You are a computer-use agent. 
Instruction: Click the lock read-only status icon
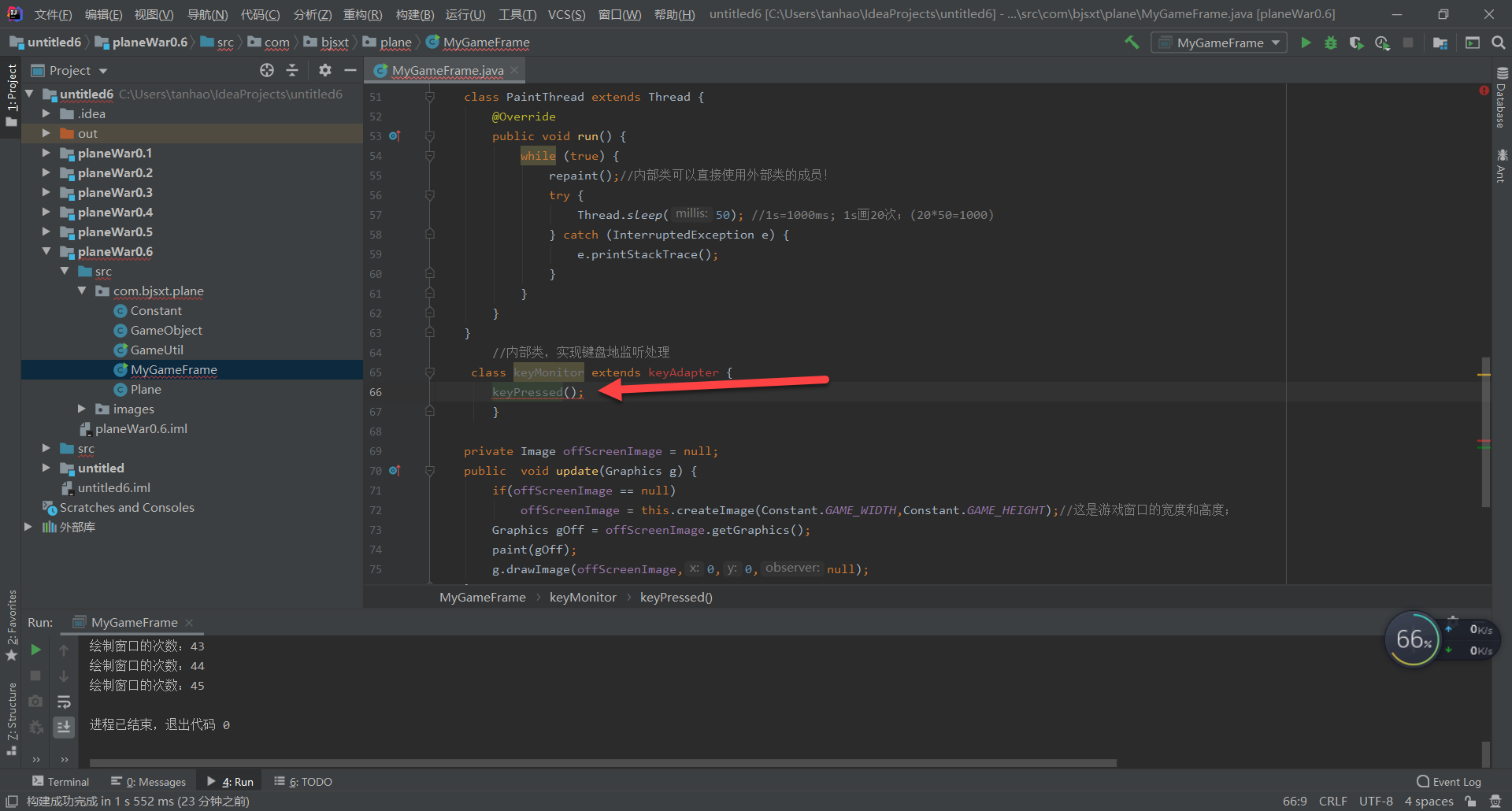[x=1470, y=801]
